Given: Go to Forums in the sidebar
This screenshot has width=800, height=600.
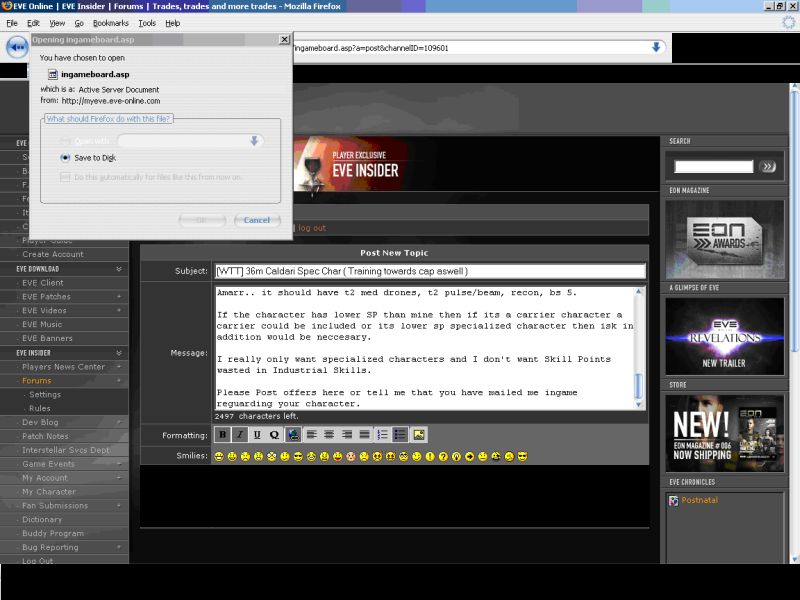Looking at the screenshot, I should 36,381.
